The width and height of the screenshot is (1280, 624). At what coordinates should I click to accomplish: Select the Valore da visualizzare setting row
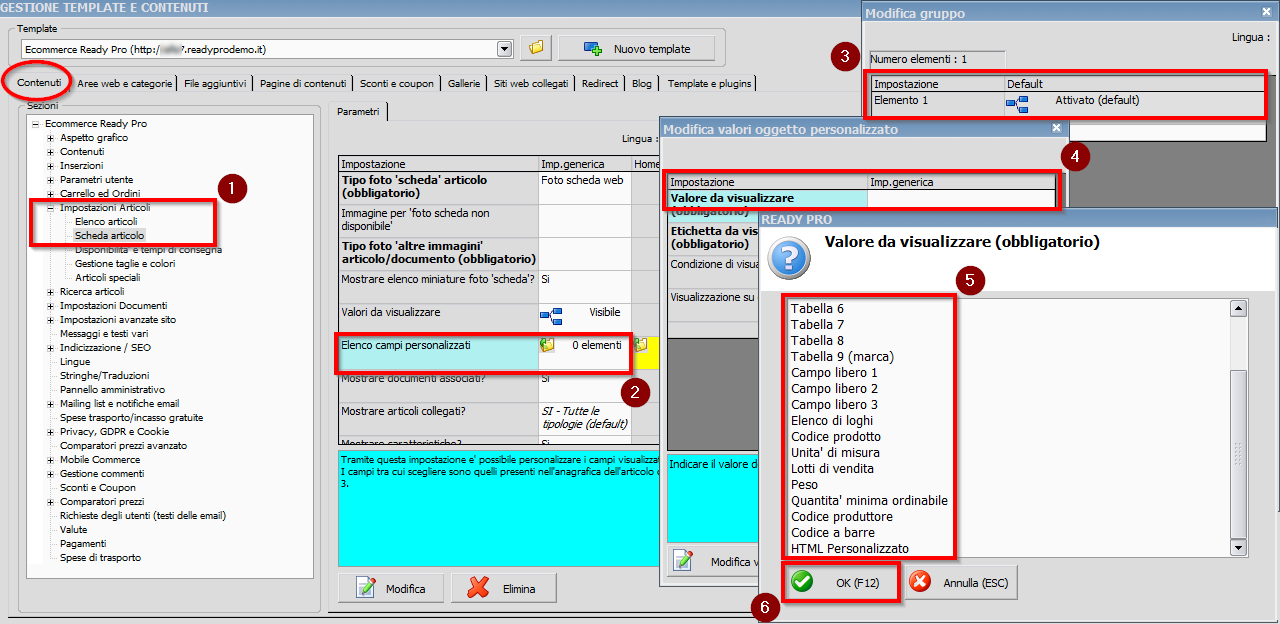point(862,198)
